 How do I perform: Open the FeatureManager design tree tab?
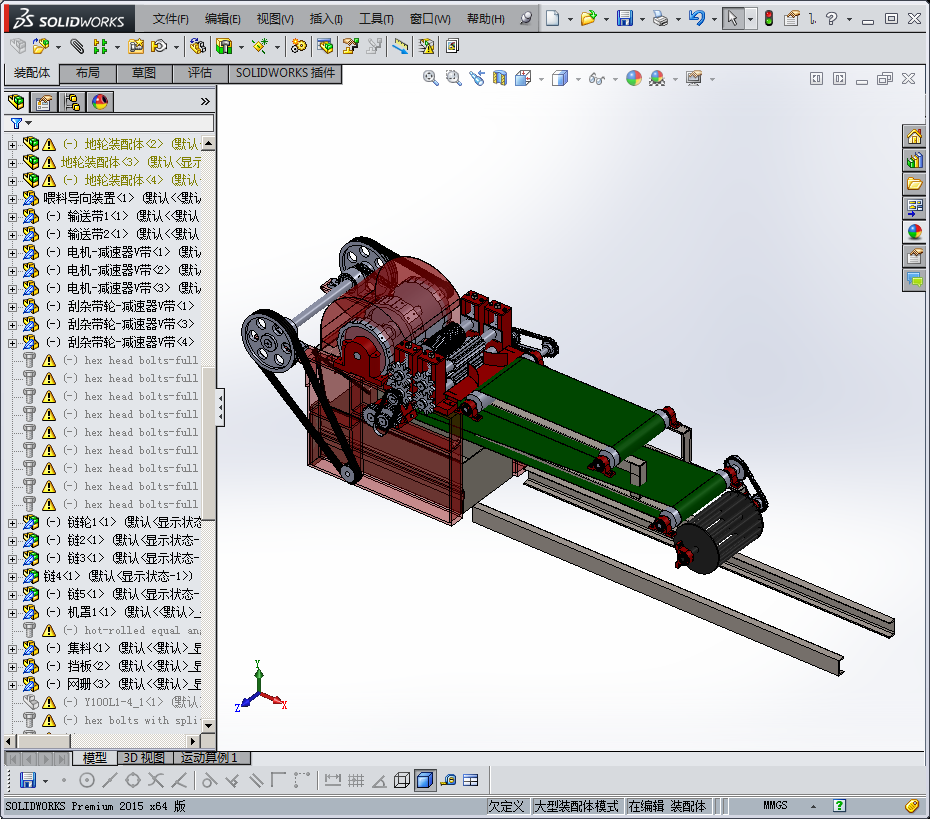16,102
